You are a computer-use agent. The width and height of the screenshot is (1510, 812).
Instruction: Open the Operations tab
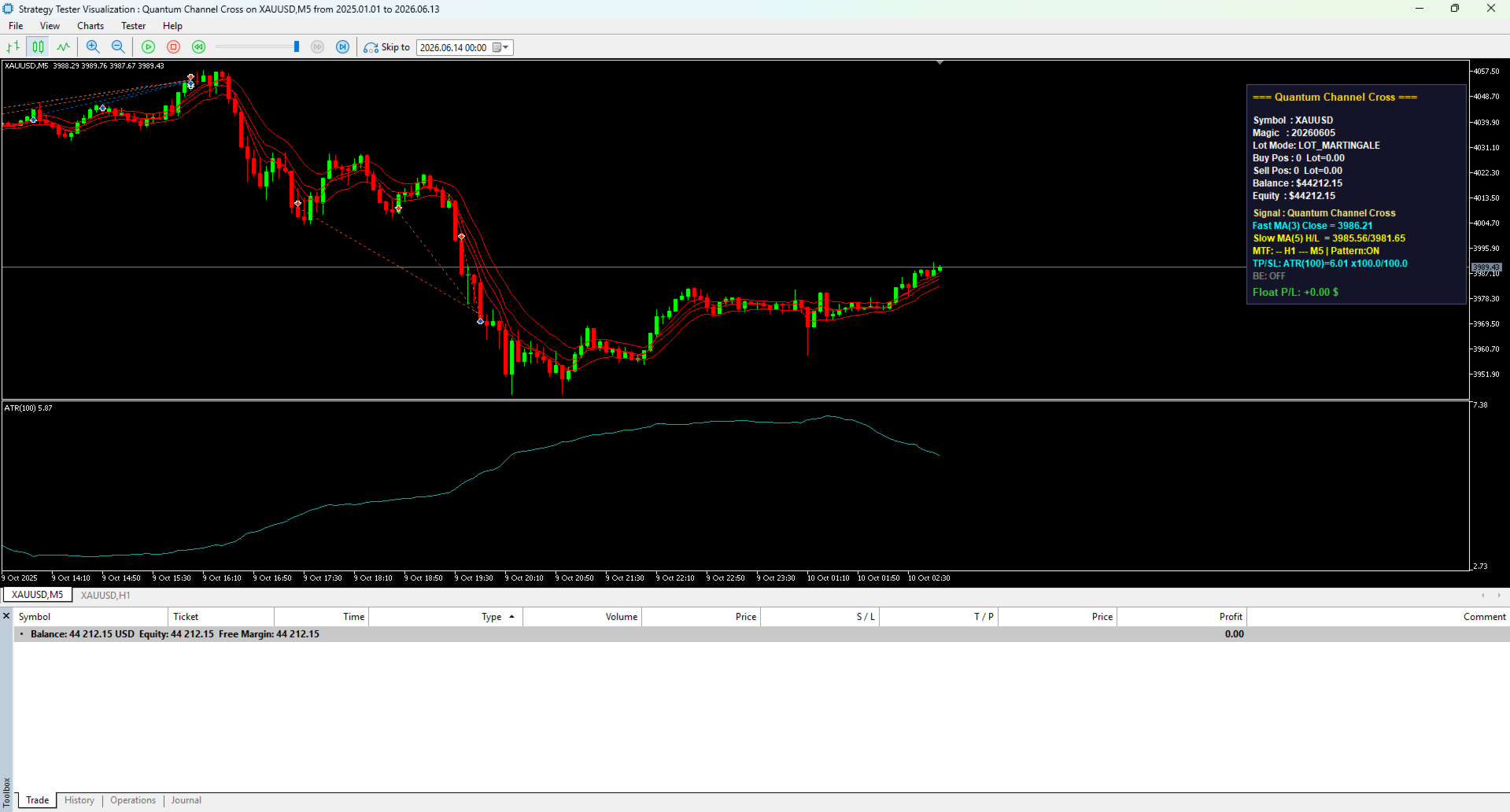tap(133, 800)
